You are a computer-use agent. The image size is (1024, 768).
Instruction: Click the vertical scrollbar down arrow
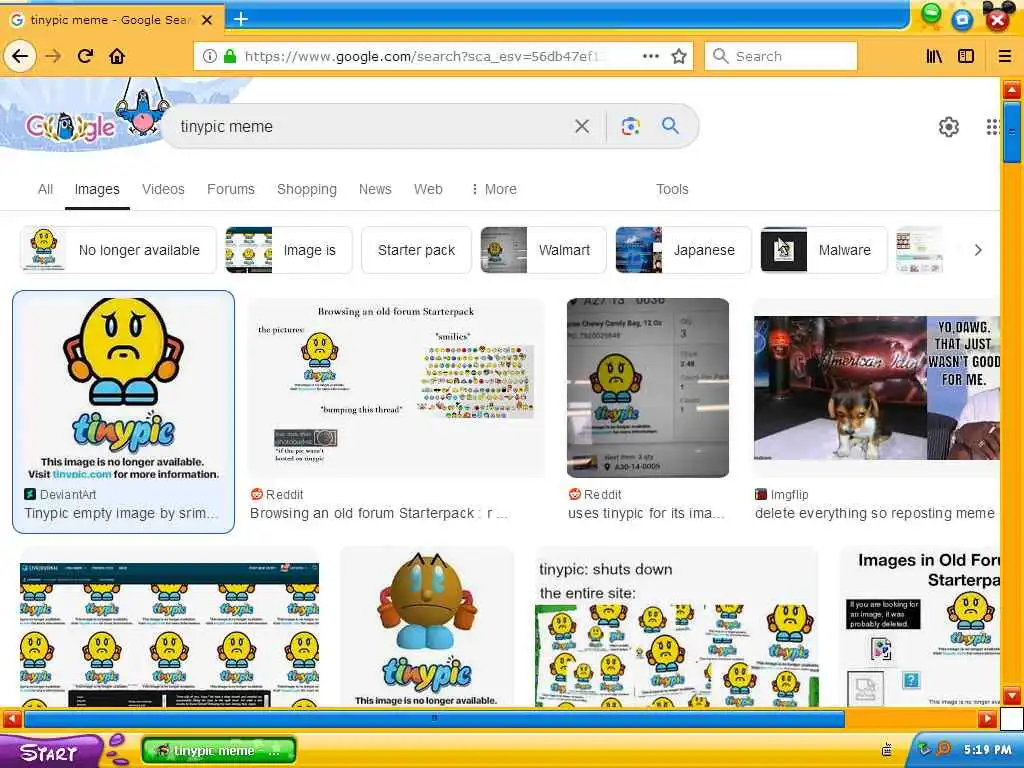1012,695
